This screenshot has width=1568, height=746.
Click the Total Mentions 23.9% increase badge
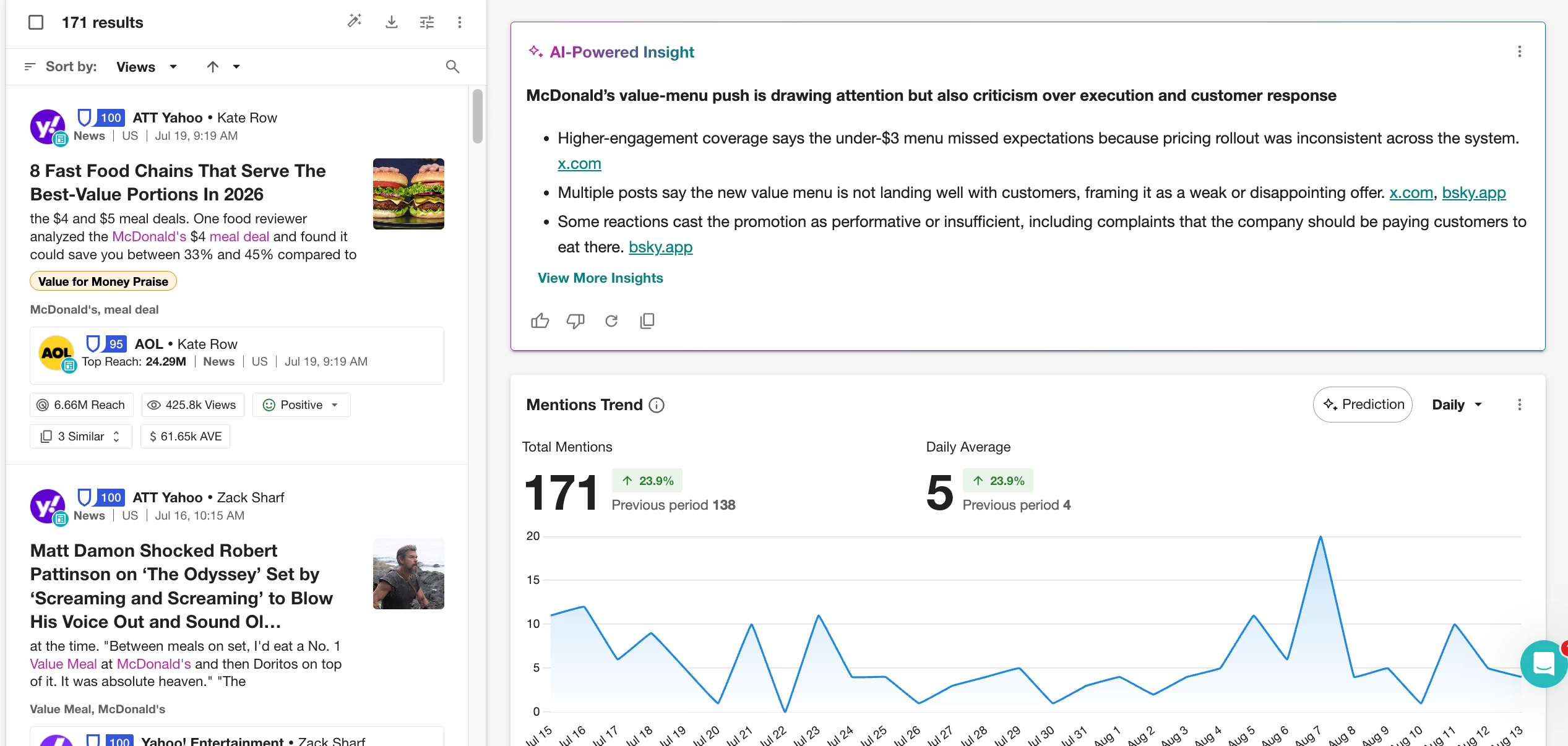[x=647, y=481]
